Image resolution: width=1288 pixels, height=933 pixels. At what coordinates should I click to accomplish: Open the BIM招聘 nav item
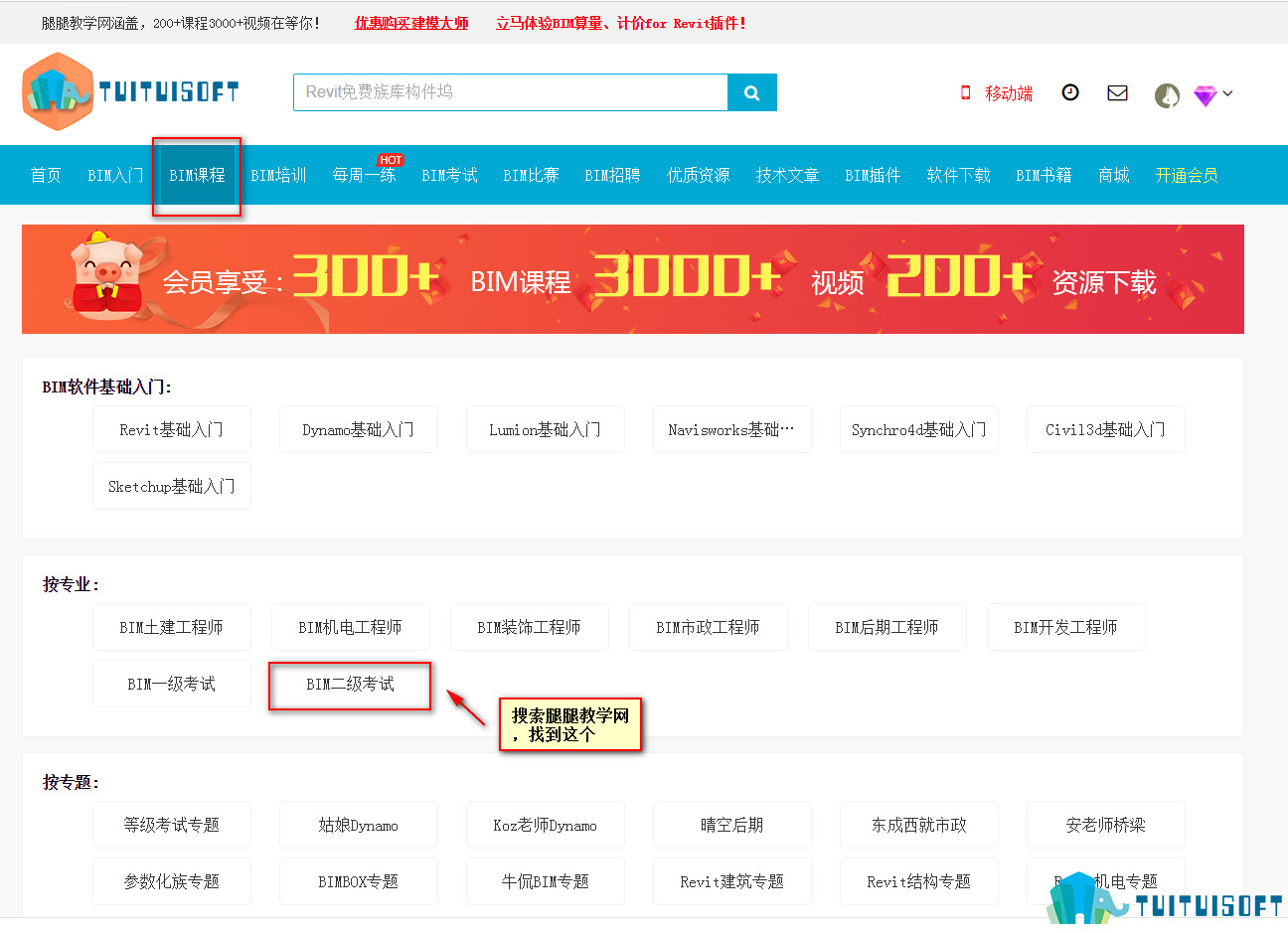pos(612,175)
